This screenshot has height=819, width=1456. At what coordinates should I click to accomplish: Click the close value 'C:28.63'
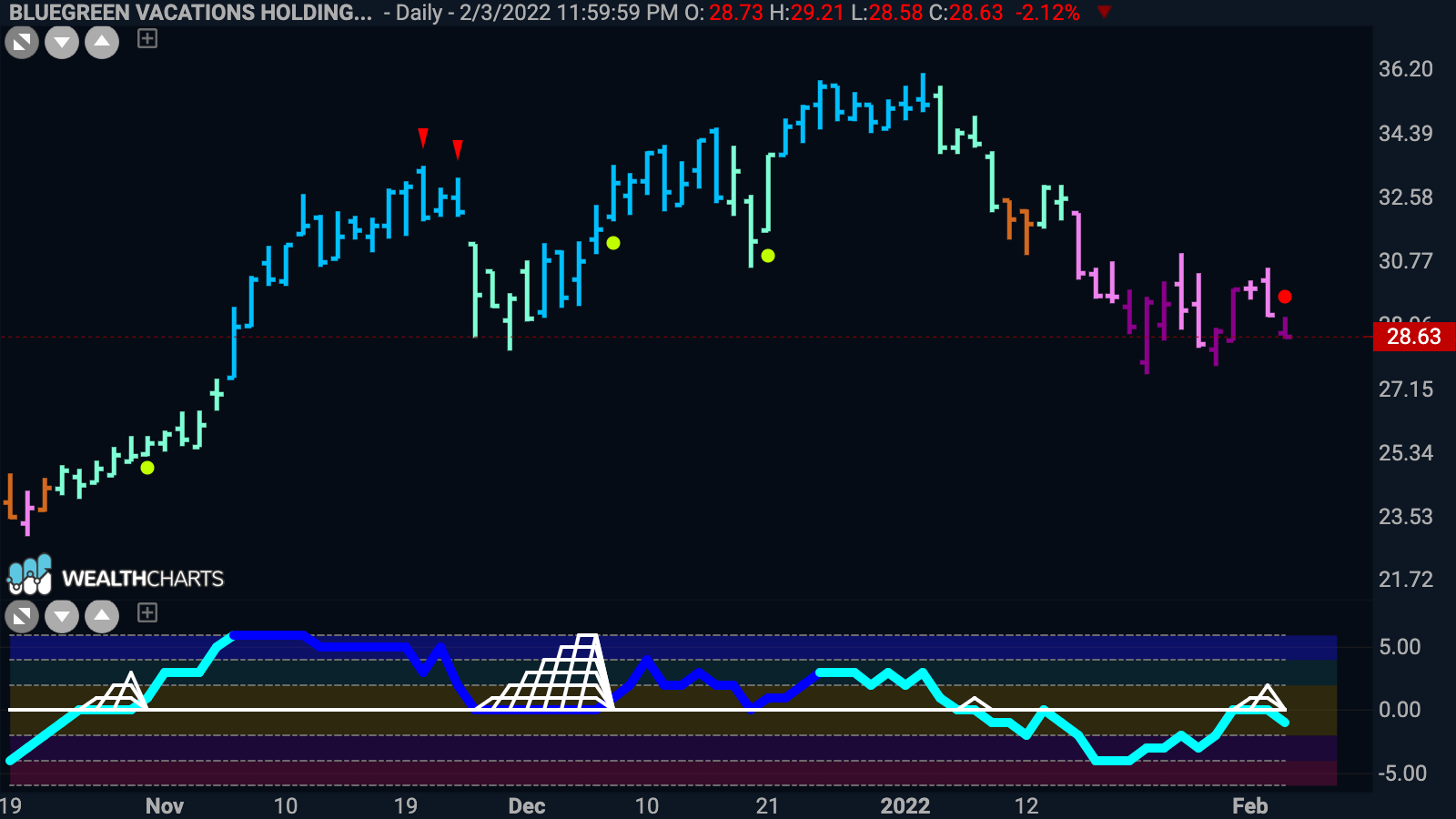click(x=966, y=13)
